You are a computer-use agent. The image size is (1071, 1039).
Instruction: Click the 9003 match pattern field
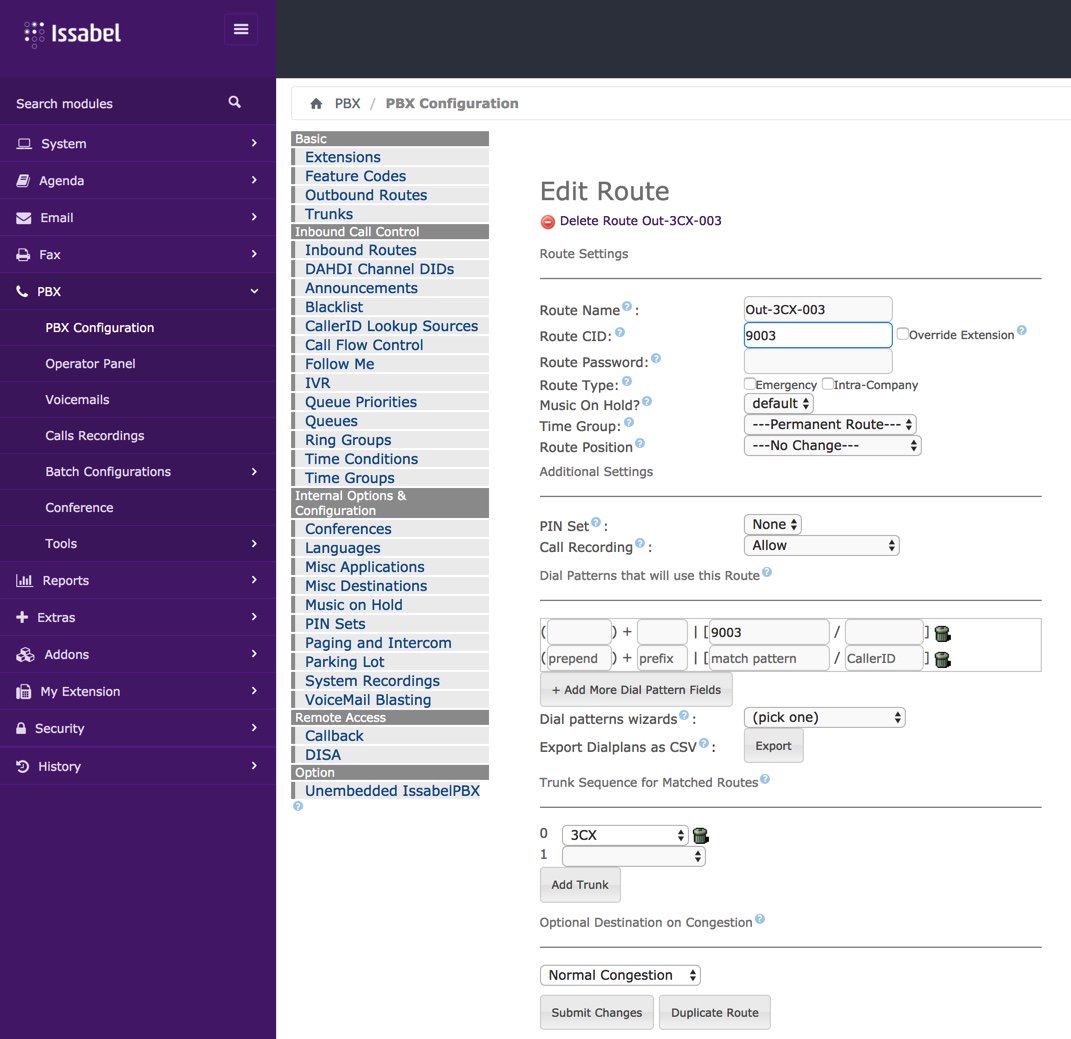[768, 633]
